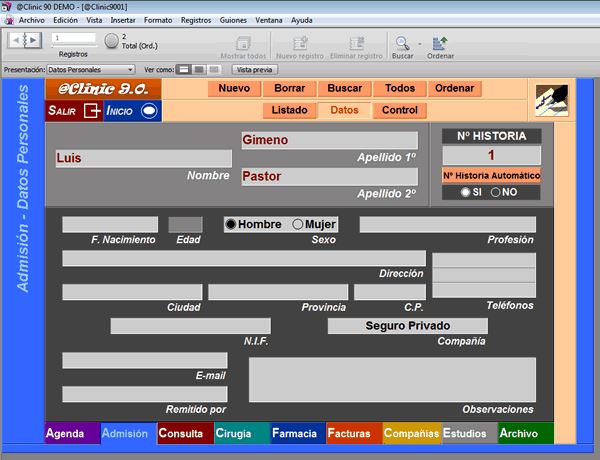This screenshot has width=600, height=460.
Task: Open the Vista menu
Action: pos(94,20)
